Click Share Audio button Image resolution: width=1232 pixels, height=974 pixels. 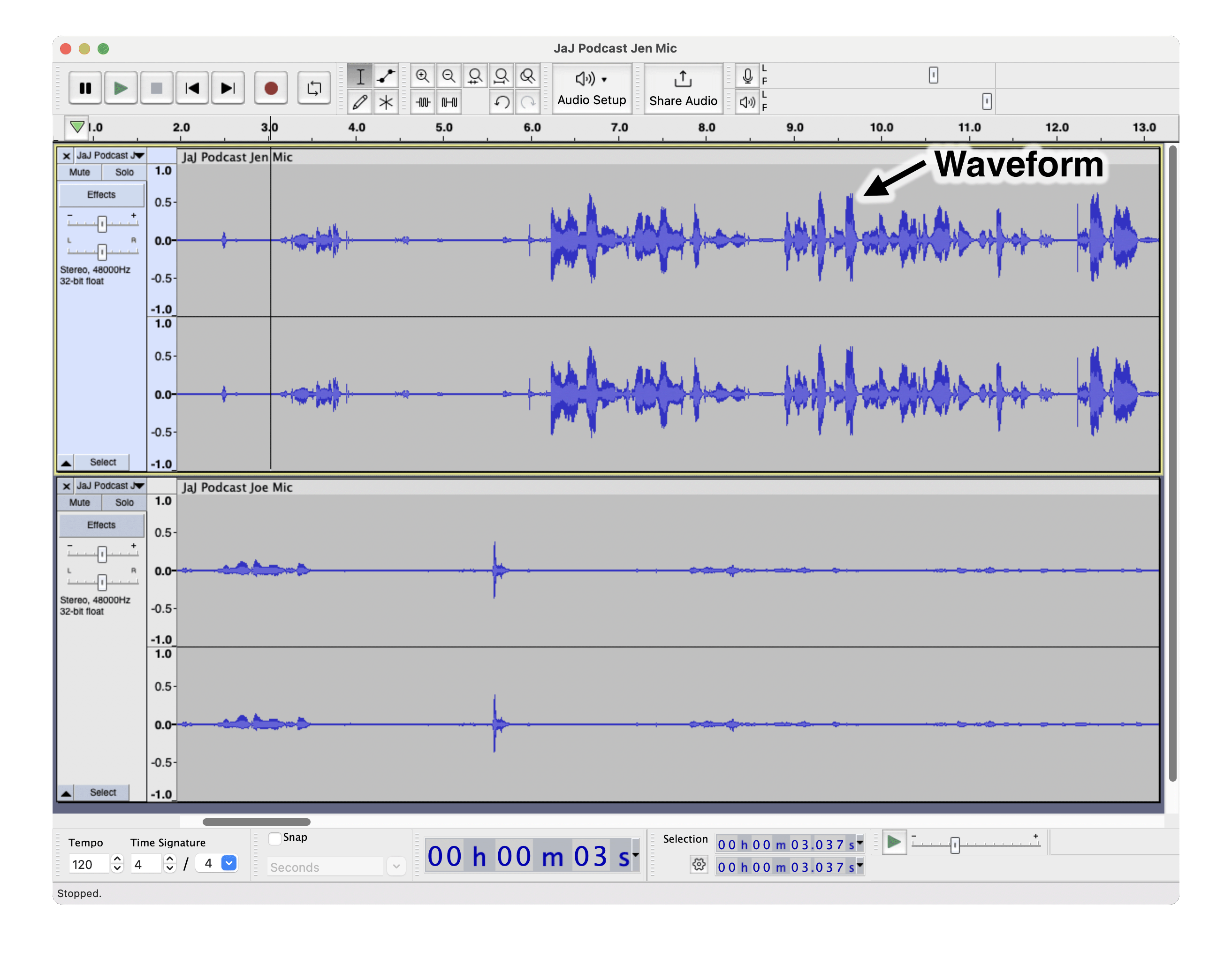click(683, 88)
